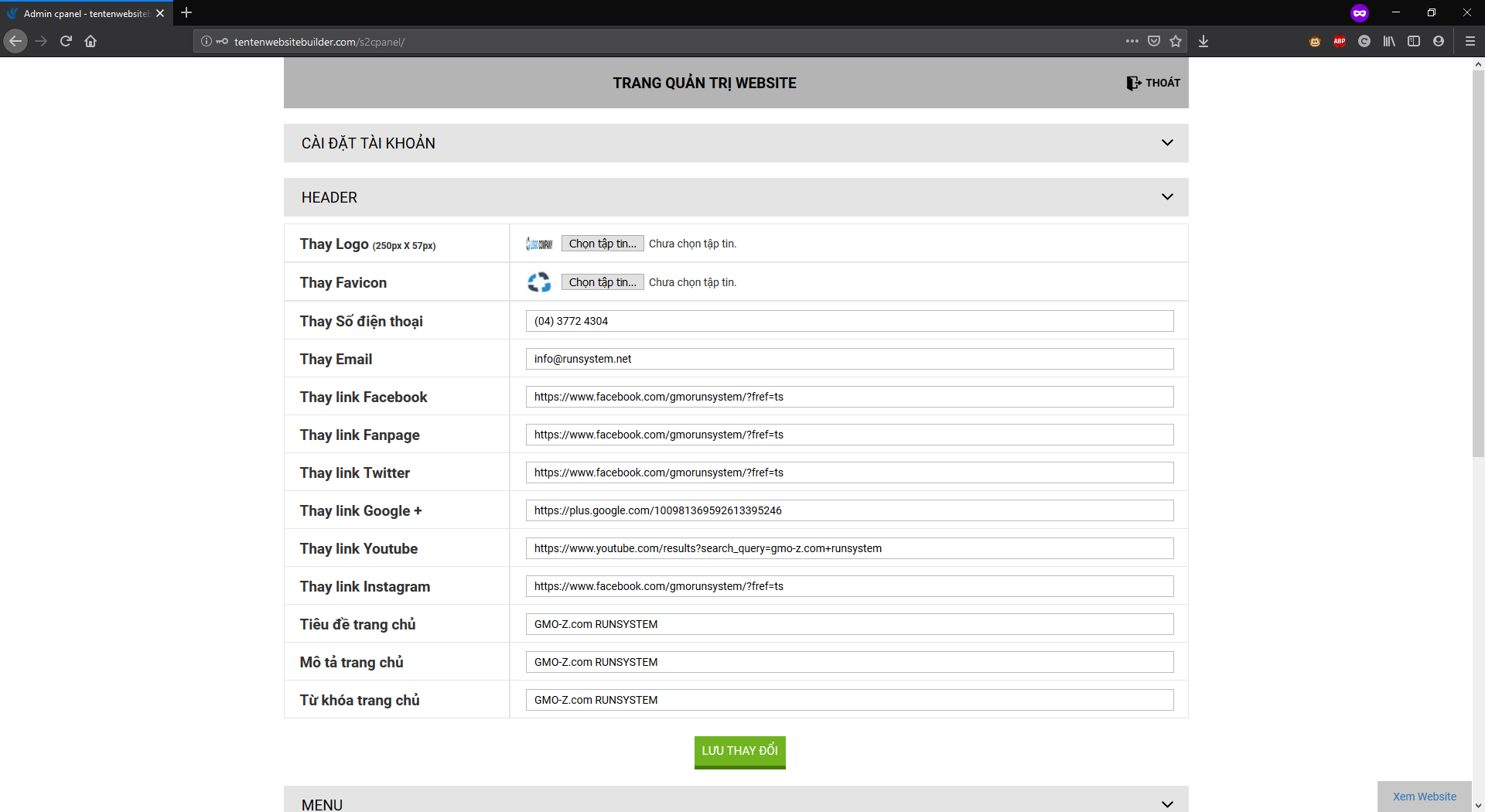
Task: Expand the CÀI ĐẶT TÀI KHOẢN section
Action: [736, 143]
